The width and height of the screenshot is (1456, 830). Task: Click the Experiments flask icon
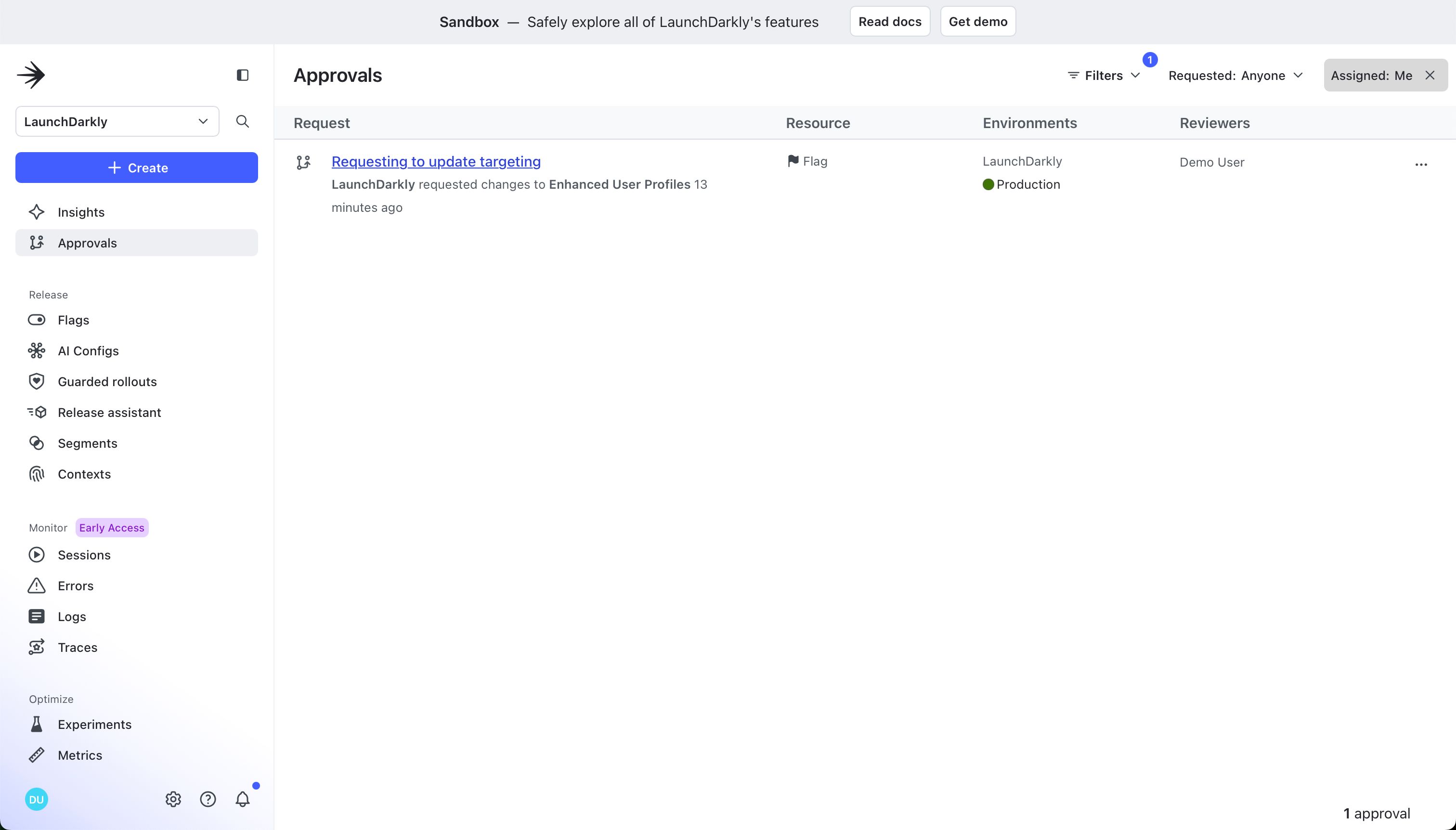click(x=37, y=724)
